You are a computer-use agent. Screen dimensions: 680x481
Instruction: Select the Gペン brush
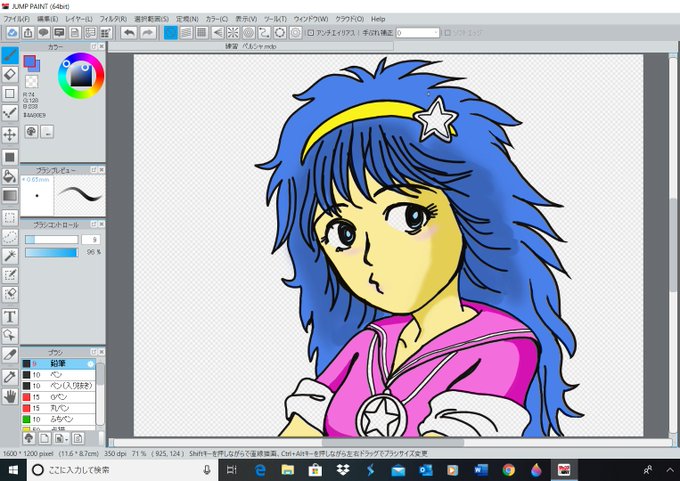(x=59, y=397)
